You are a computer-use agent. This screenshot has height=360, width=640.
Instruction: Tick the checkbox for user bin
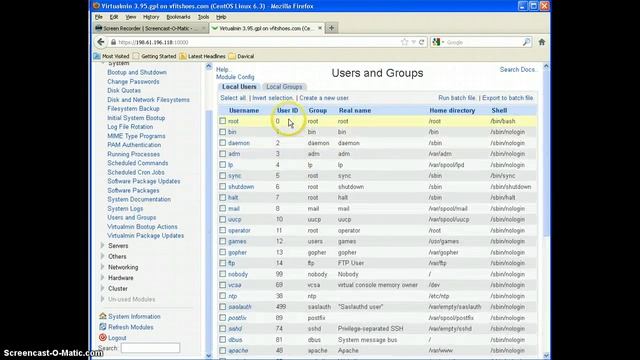[222, 132]
